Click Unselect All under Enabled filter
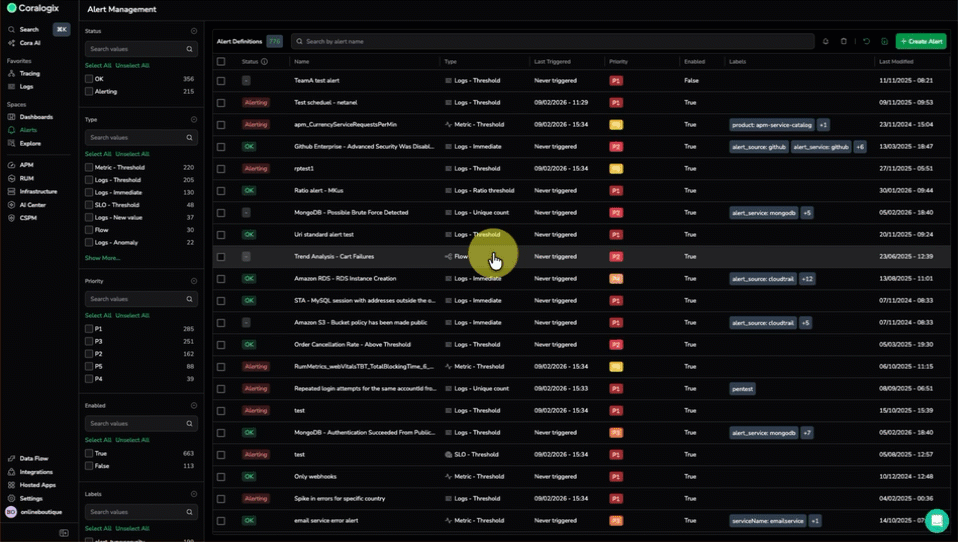Viewport: 958px width, 542px height. point(132,440)
